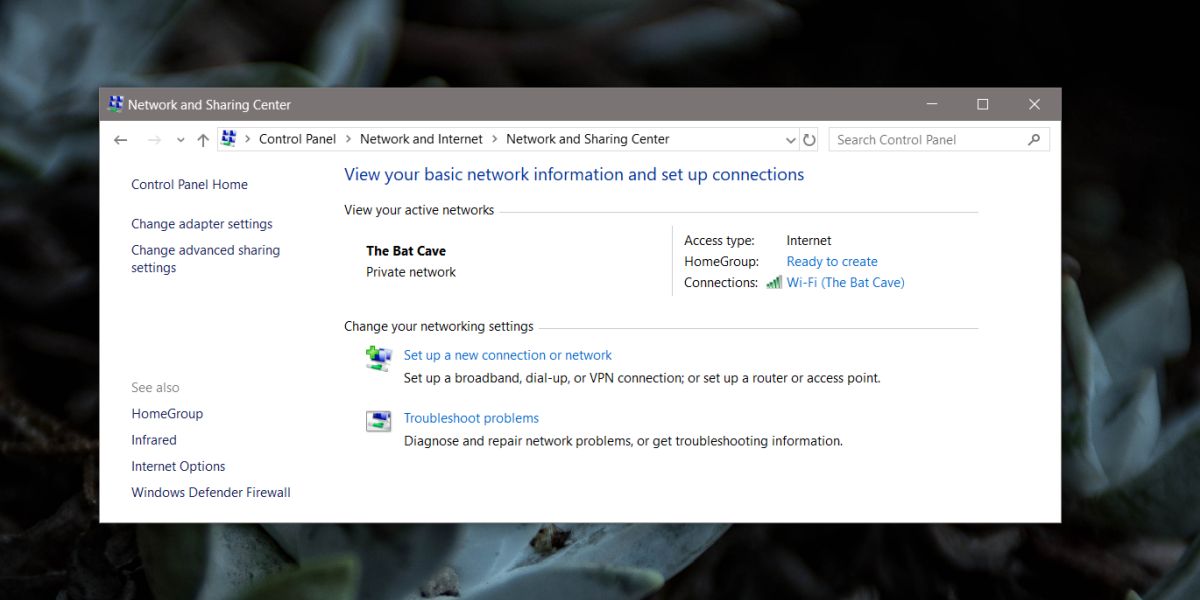The image size is (1200, 600).
Task: Click the Network and Sharing Center title icon
Action: (x=116, y=104)
